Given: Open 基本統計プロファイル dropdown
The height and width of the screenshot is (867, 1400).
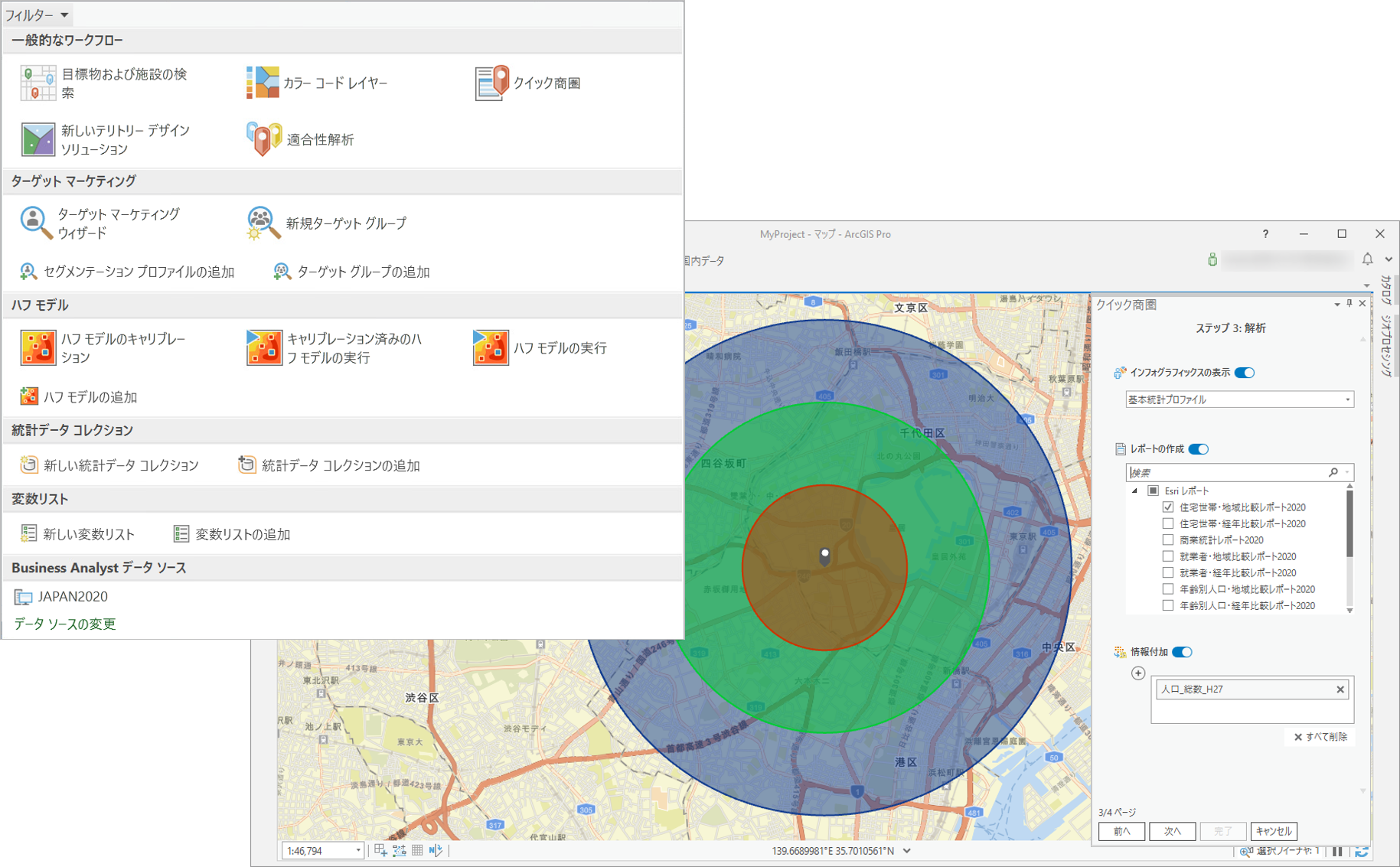Looking at the screenshot, I should click(1239, 399).
